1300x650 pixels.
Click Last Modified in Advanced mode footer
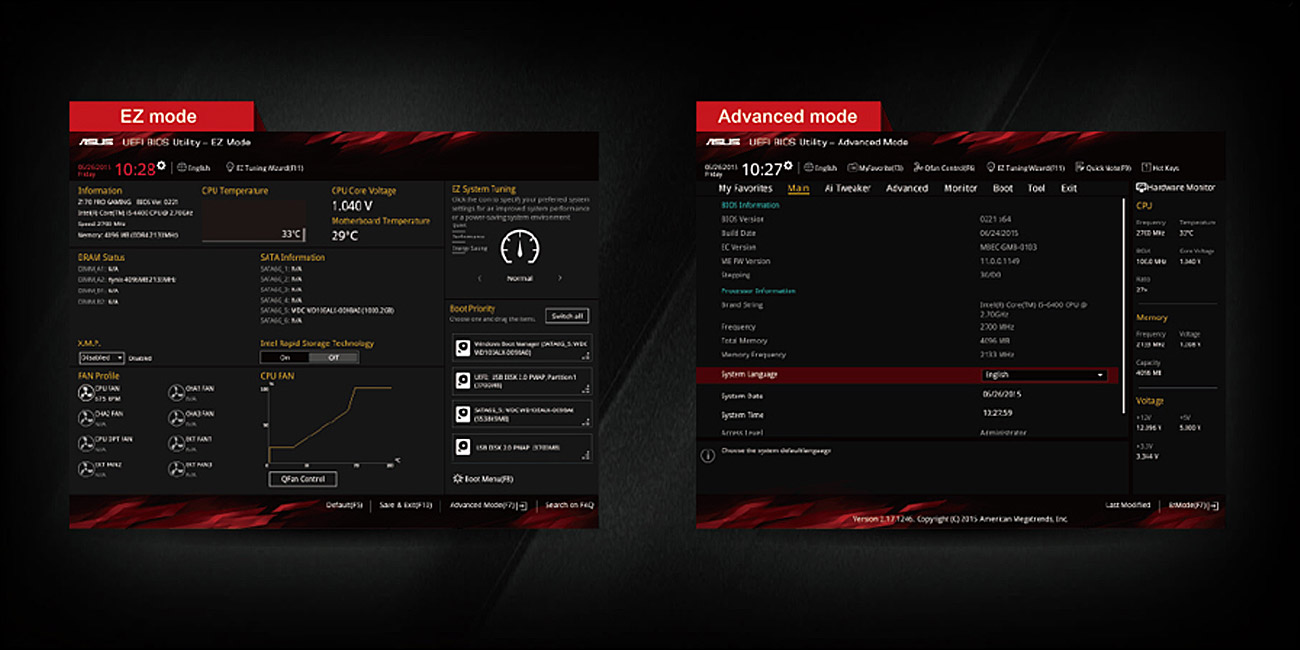[1128, 505]
